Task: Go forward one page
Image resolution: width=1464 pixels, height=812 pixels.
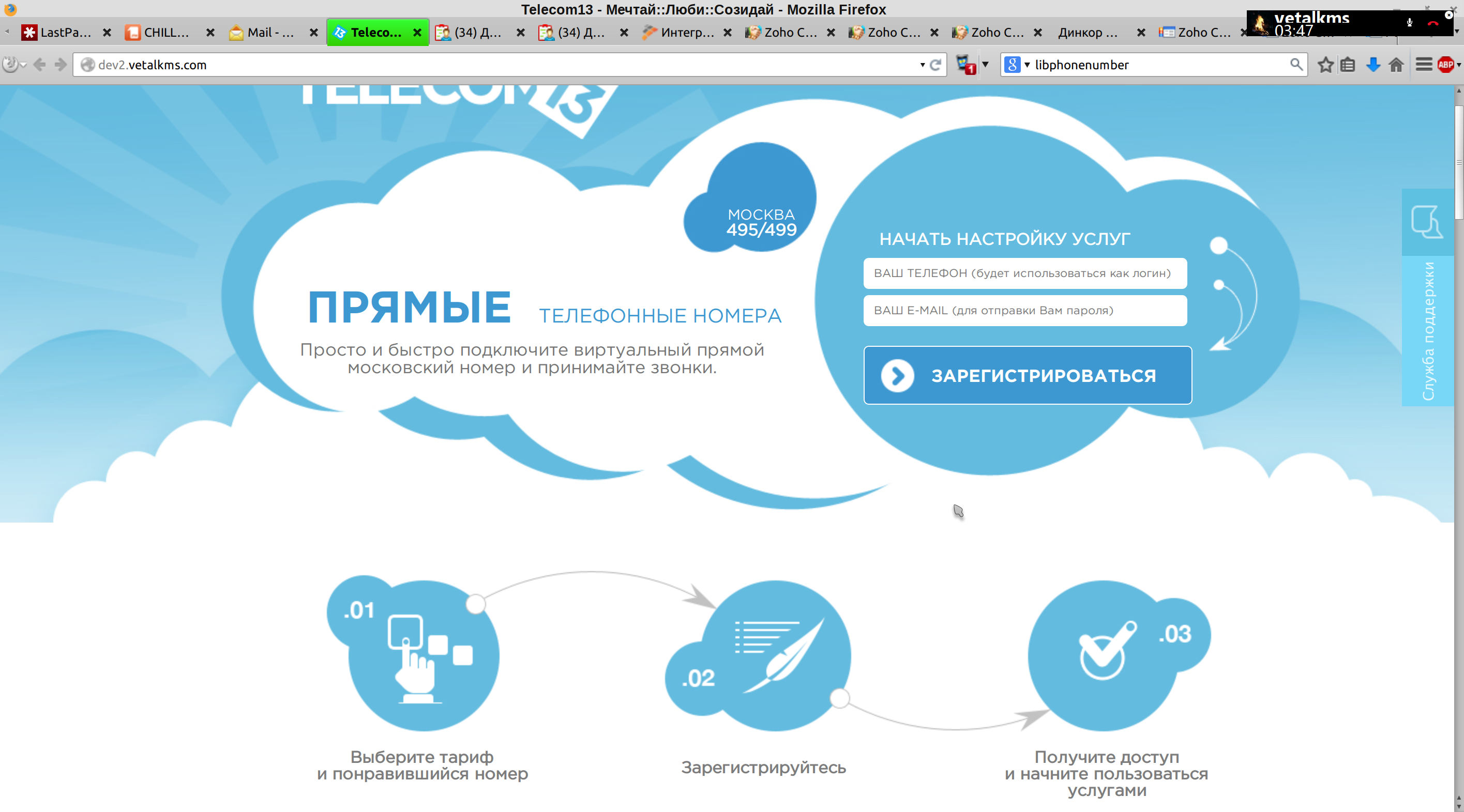Action: click(x=60, y=65)
